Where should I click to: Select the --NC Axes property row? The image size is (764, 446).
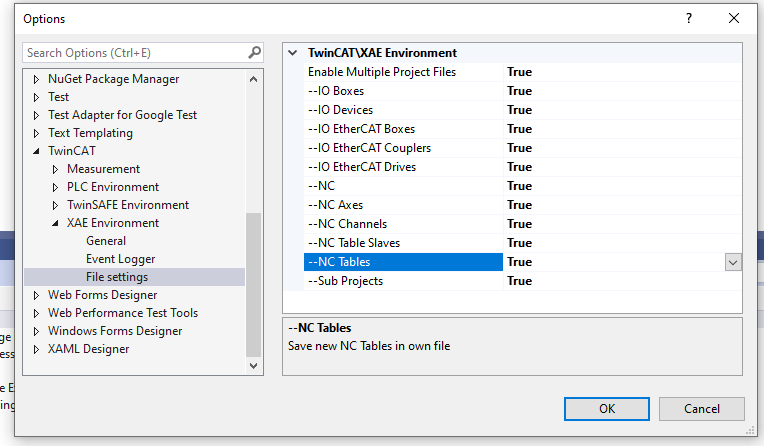tap(403, 205)
